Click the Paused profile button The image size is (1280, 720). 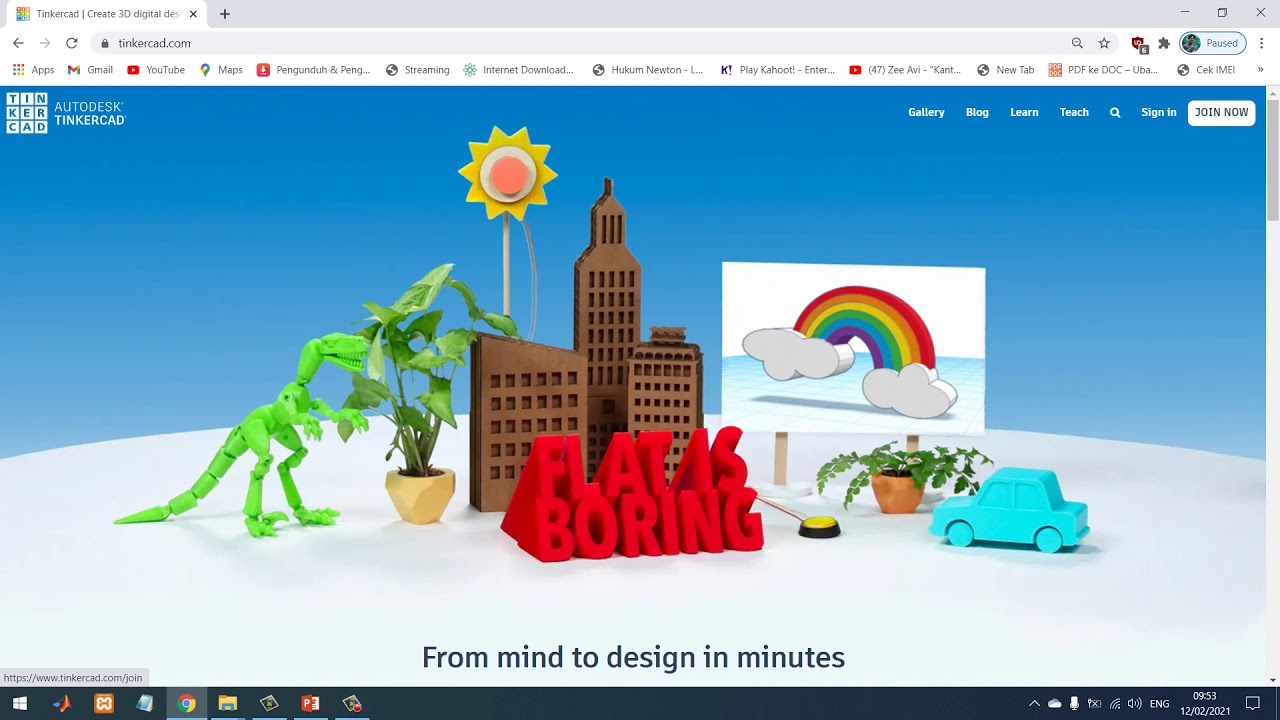click(x=1213, y=43)
